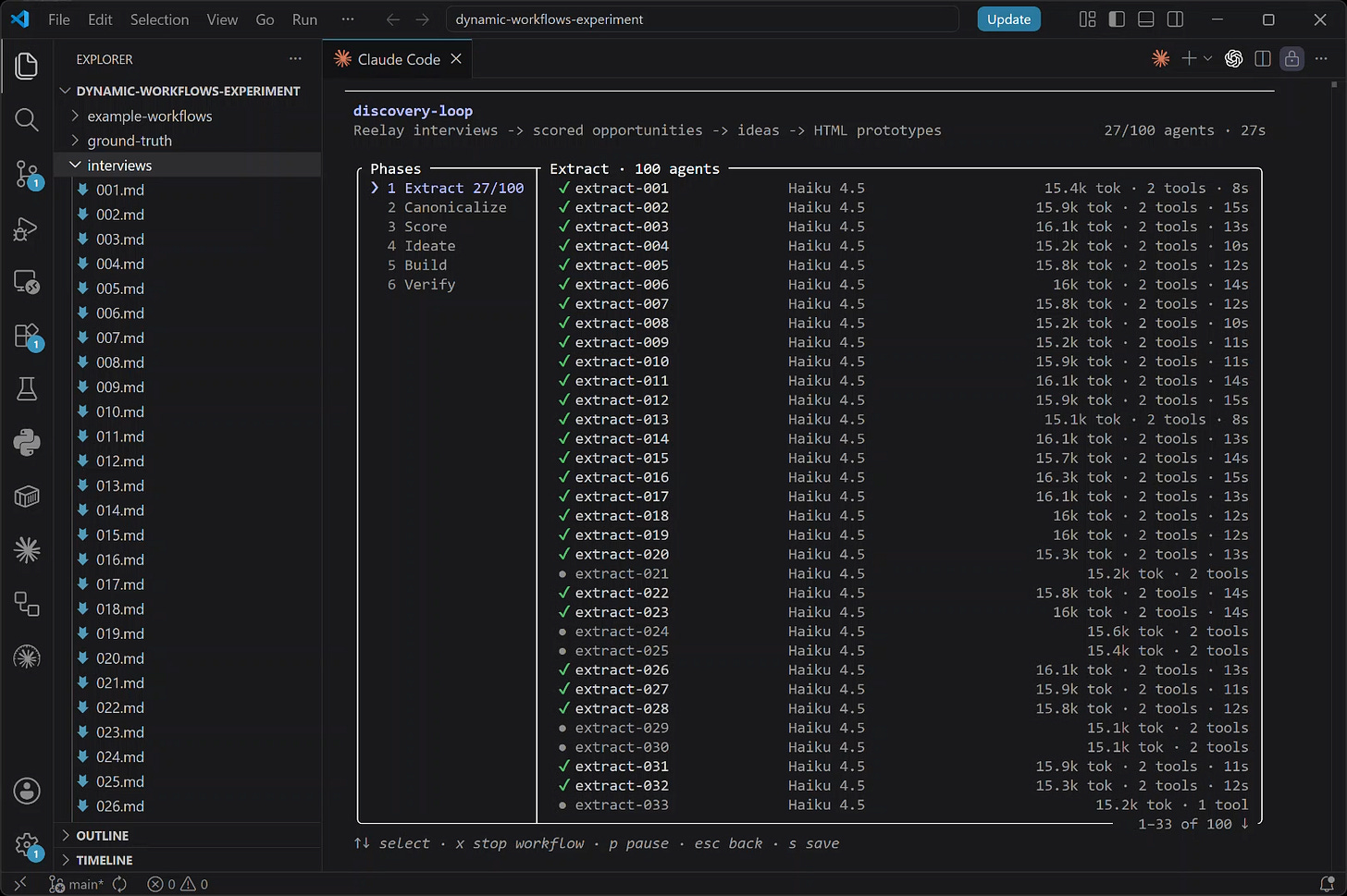
Task: Open the Run menu
Action: 304,19
